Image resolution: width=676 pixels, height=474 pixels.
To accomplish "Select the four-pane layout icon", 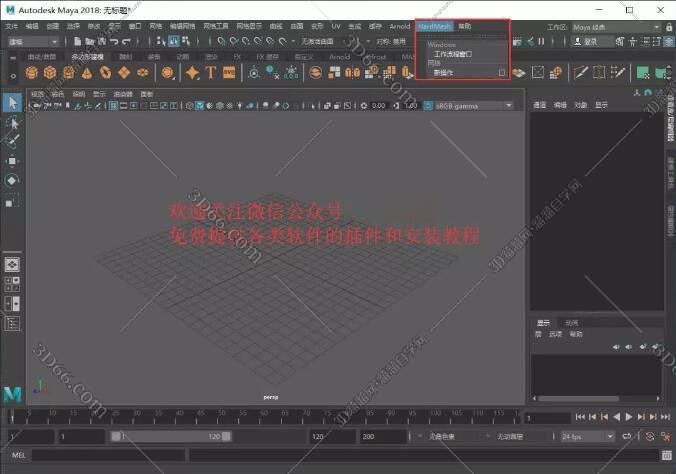I will [12, 284].
